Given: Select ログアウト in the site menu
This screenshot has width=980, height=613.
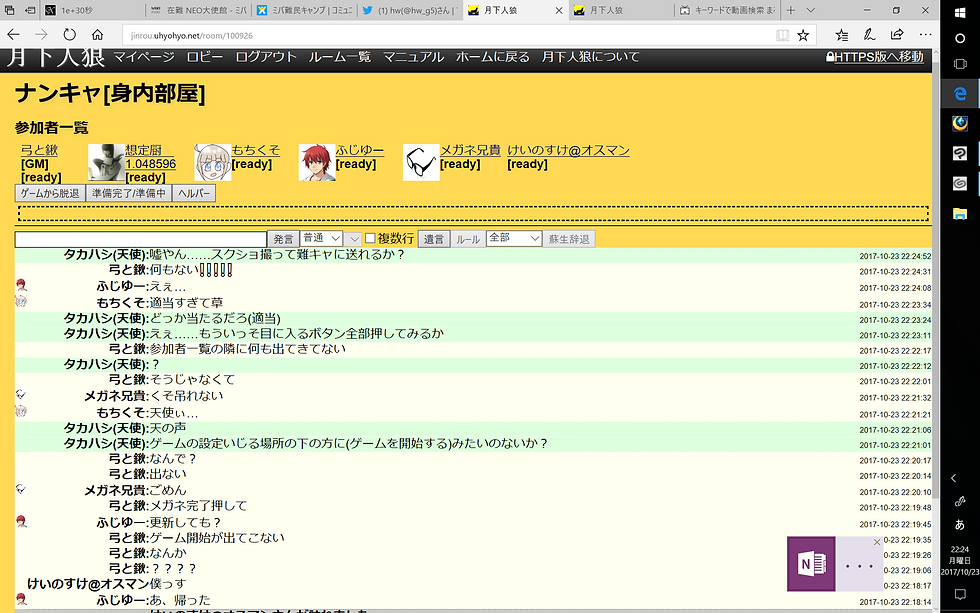Looking at the screenshot, I should (266, 57).
